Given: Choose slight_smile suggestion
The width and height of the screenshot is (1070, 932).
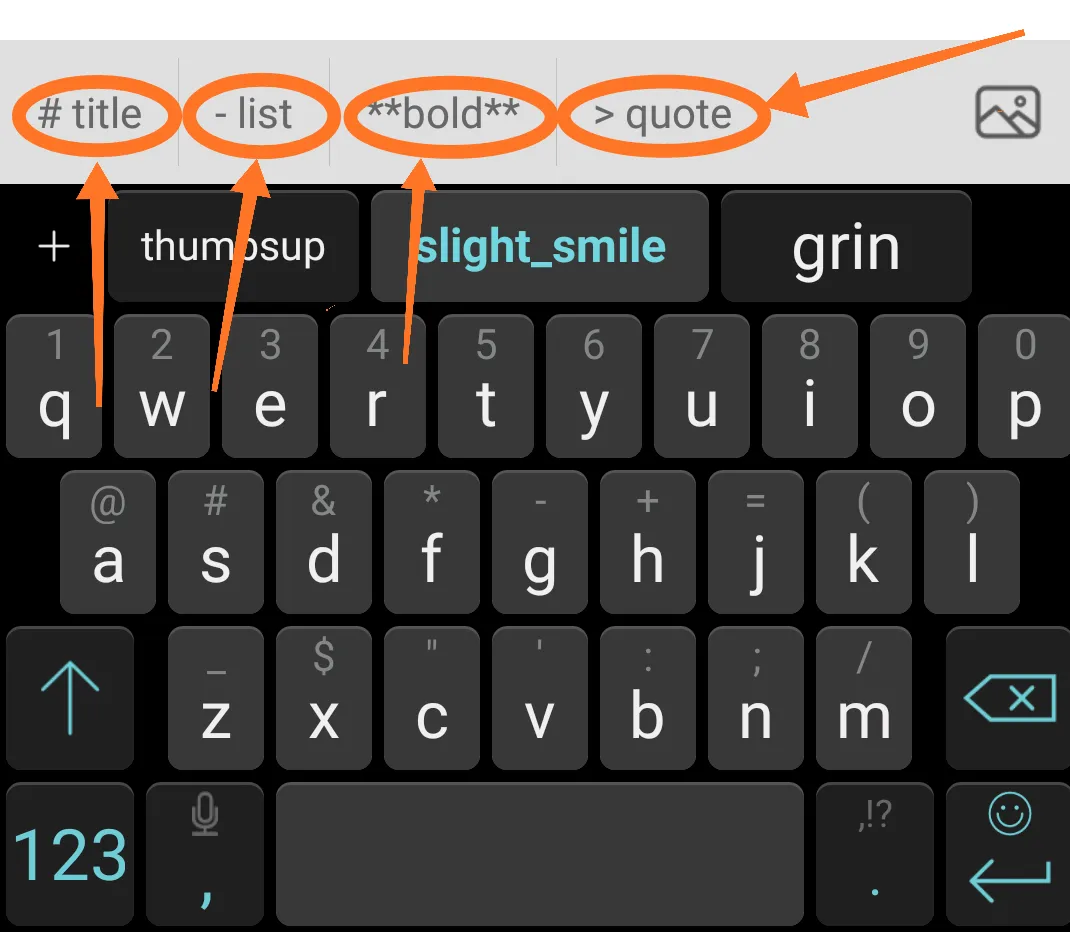Looking at the screenshot, I should click(x=540, y=246).
